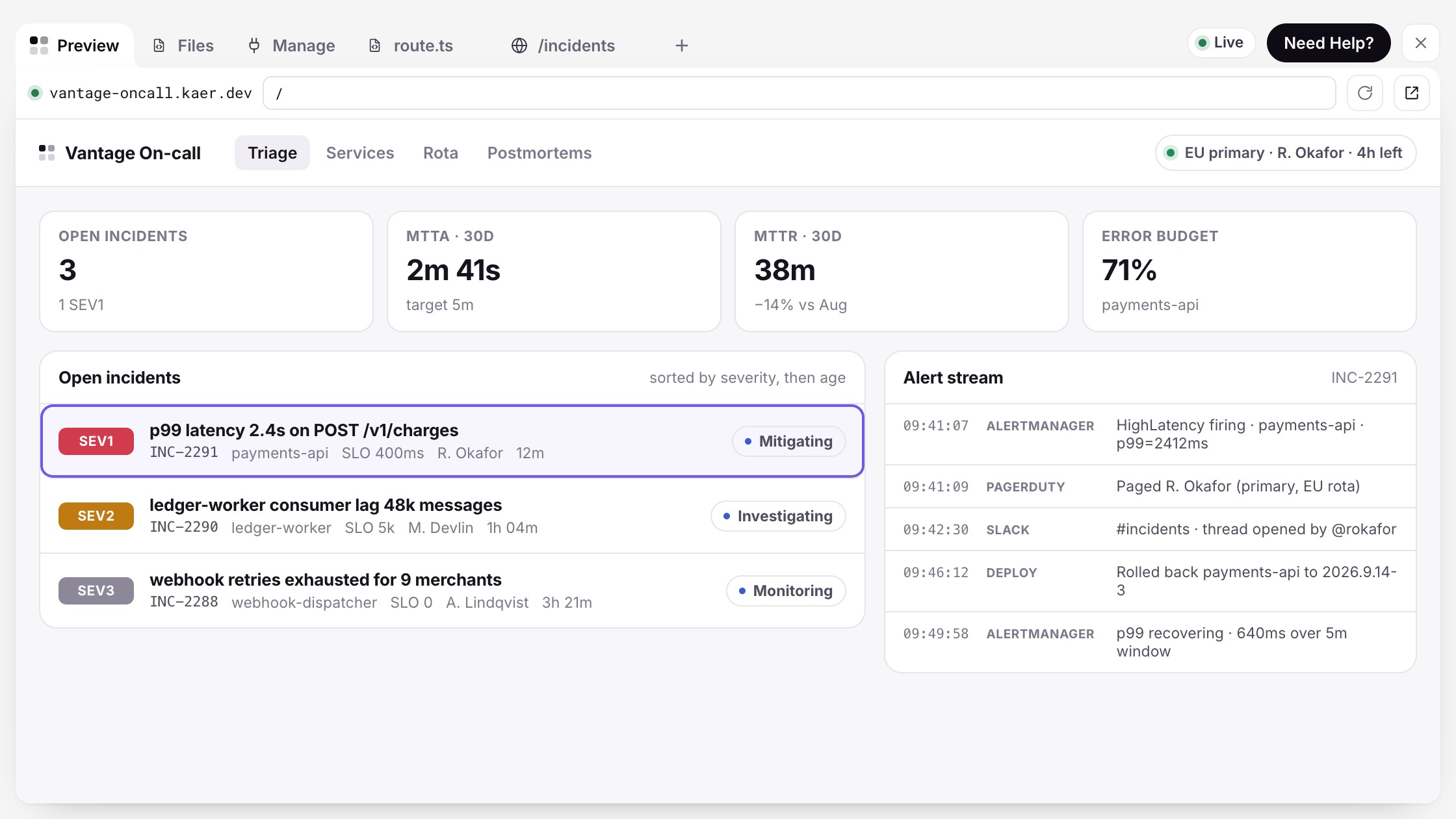Click the Monitoring status pill
This screenshot has width=1456, height=819.
coord(786,591)
